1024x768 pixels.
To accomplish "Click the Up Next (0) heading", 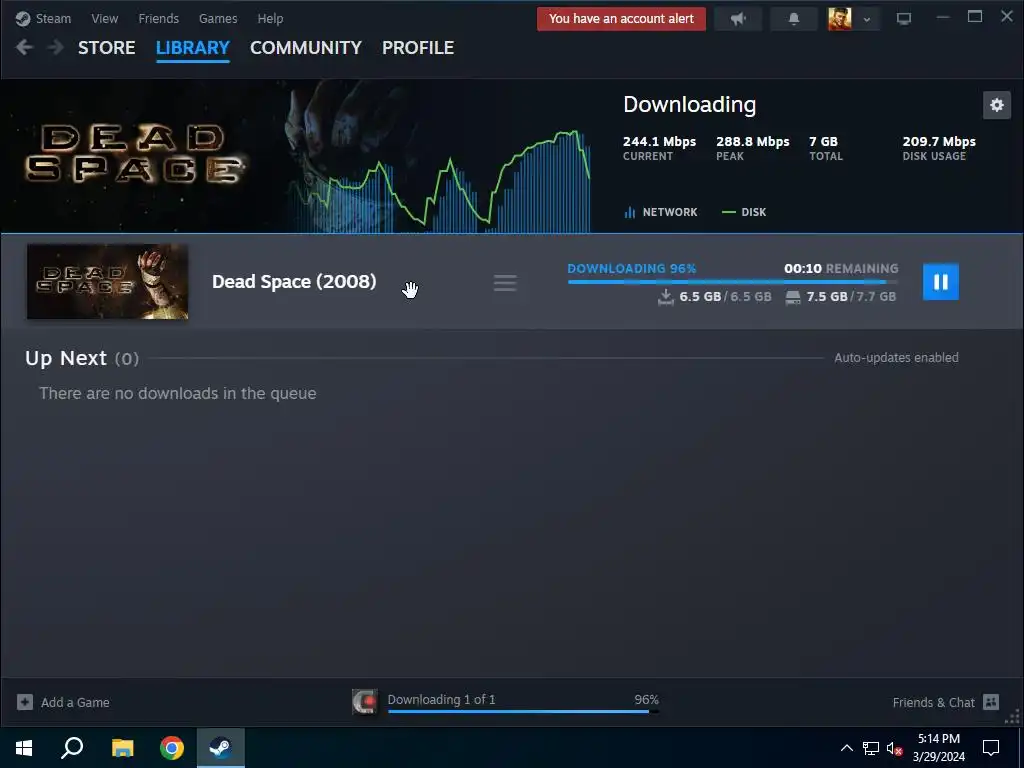I will 82,359.
